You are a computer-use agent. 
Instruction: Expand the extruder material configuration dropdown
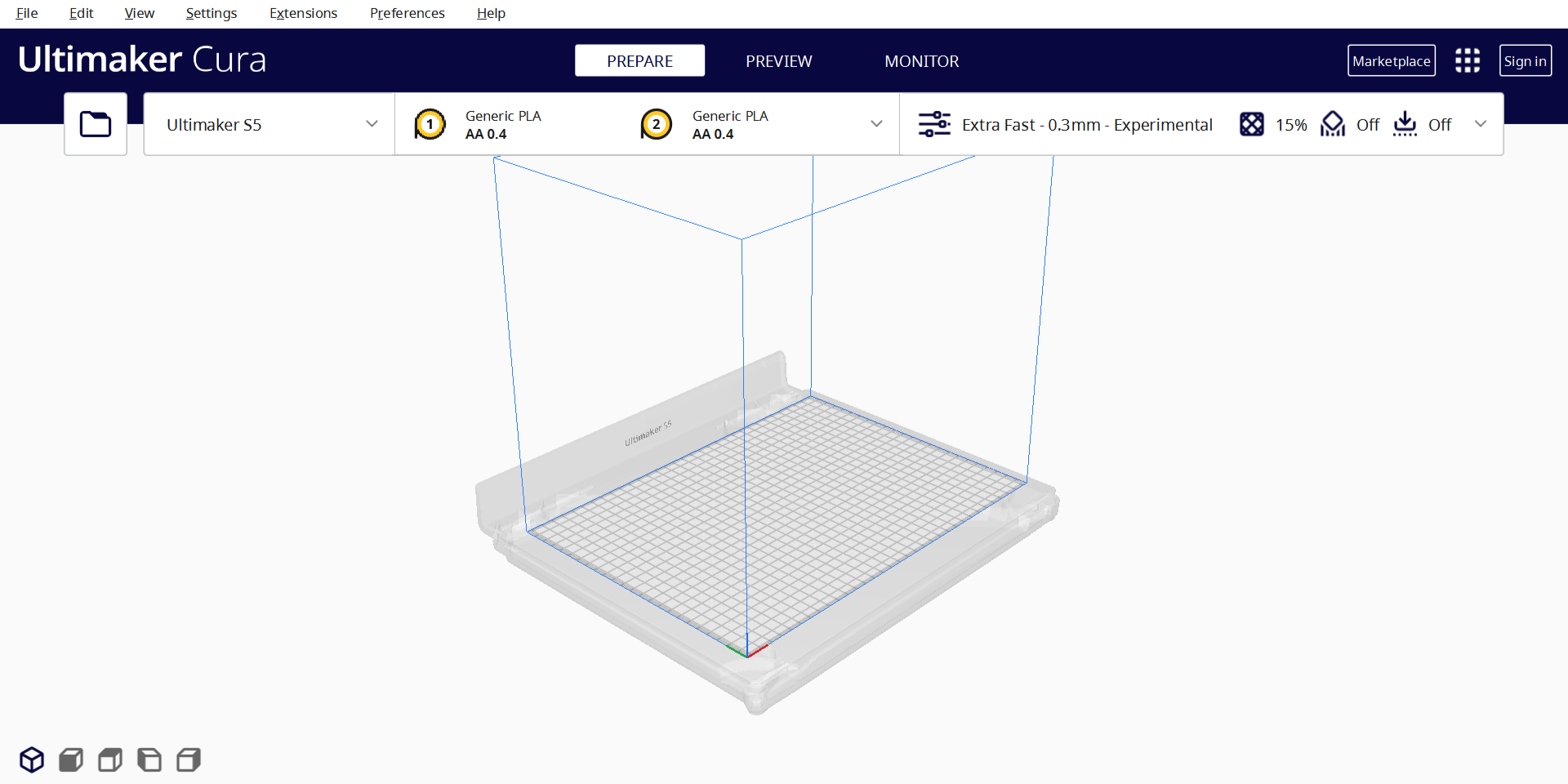point(876,124)
